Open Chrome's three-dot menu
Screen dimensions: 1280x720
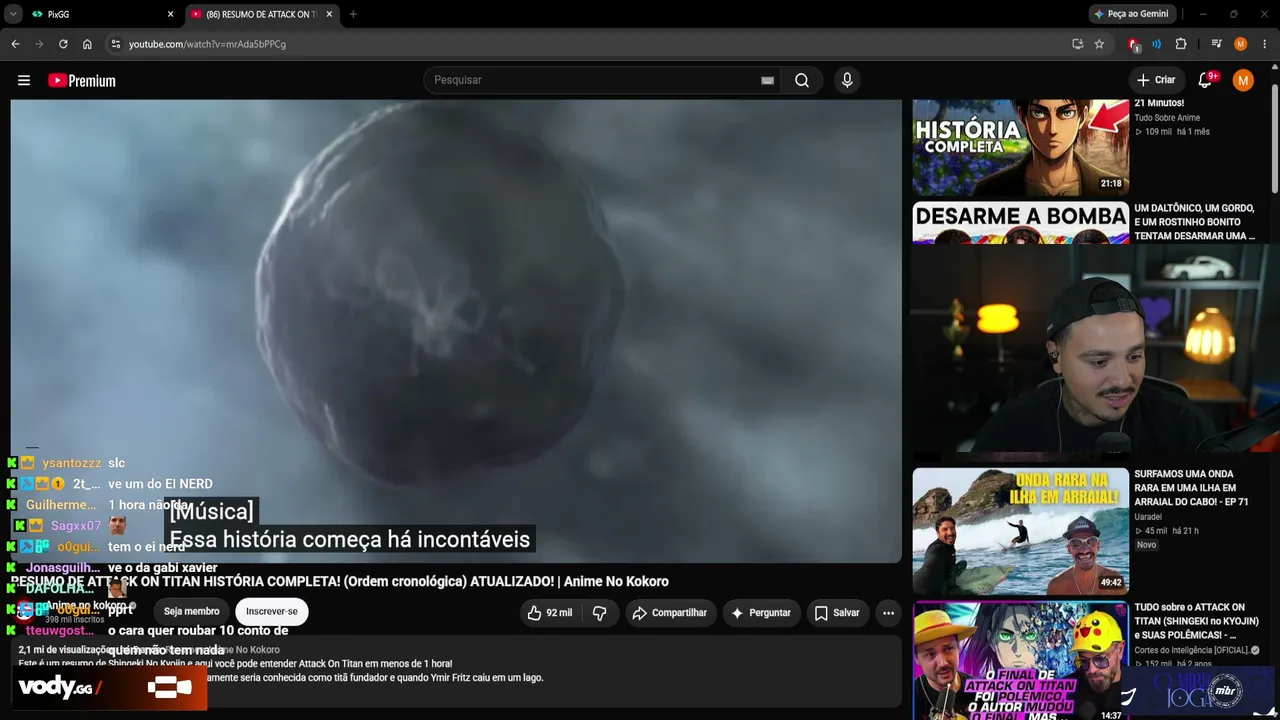(1264, 44)
